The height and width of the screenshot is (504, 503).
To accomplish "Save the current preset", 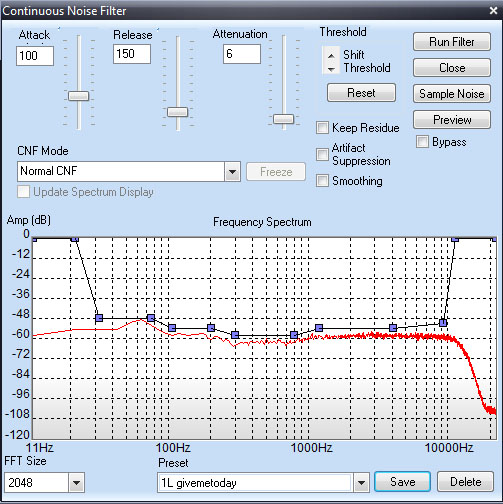I will (402, 482).
